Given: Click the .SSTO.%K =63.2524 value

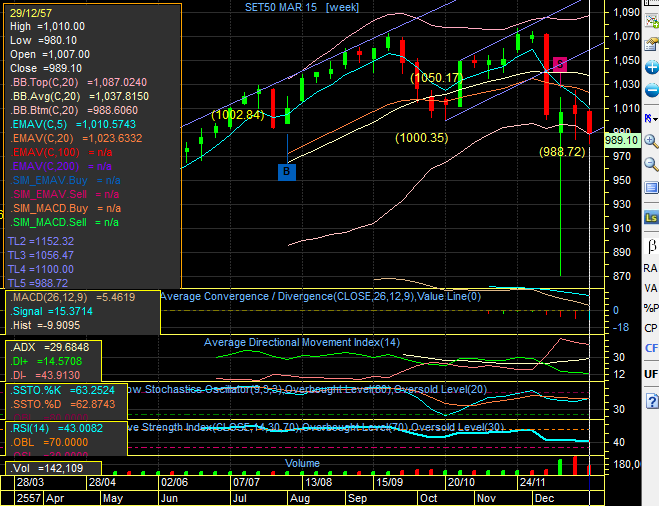Looking at the screenshot, I should pyautogui.click(x=62, y=390).
